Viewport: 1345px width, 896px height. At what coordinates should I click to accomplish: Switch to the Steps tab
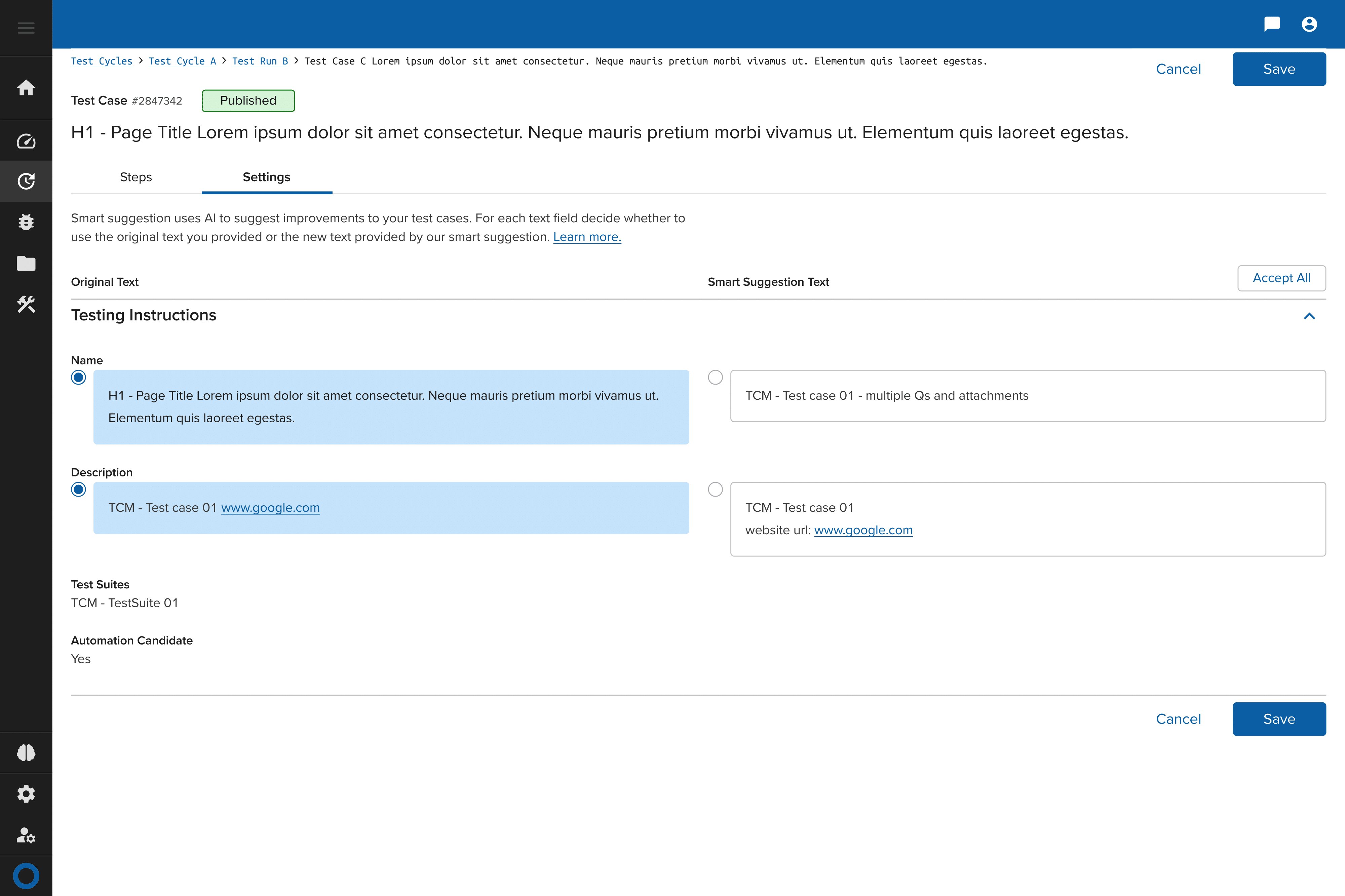[136, 177]
